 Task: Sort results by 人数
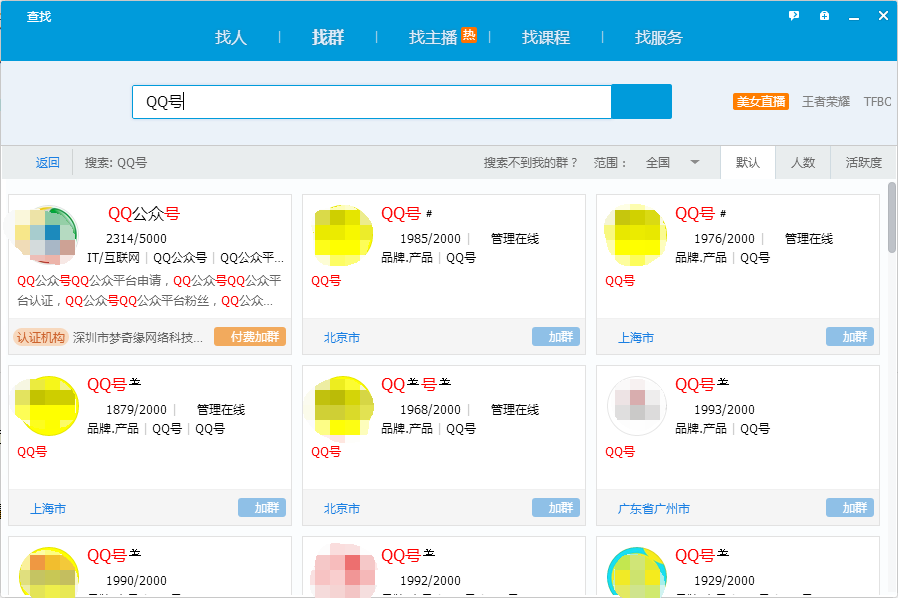[x=803, y=163]
